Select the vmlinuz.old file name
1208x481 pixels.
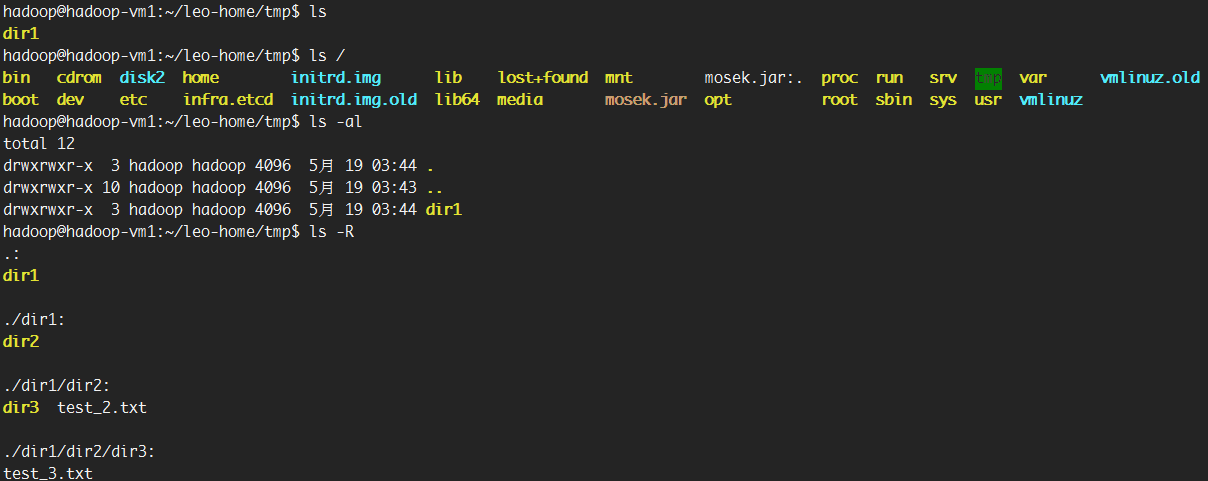[1150, 77]
